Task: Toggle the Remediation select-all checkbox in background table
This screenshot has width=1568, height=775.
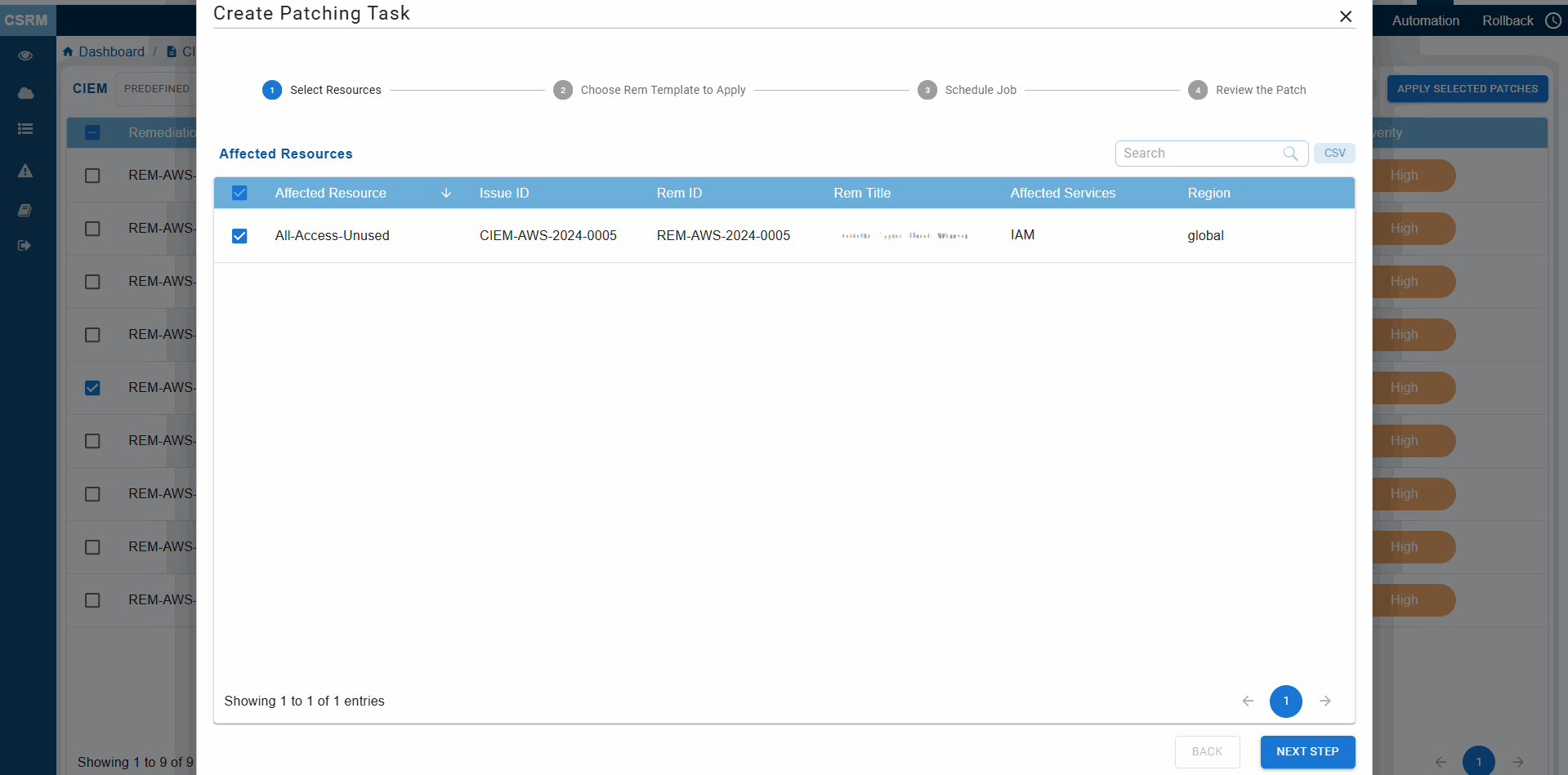Action: click(x=92, y=132)
